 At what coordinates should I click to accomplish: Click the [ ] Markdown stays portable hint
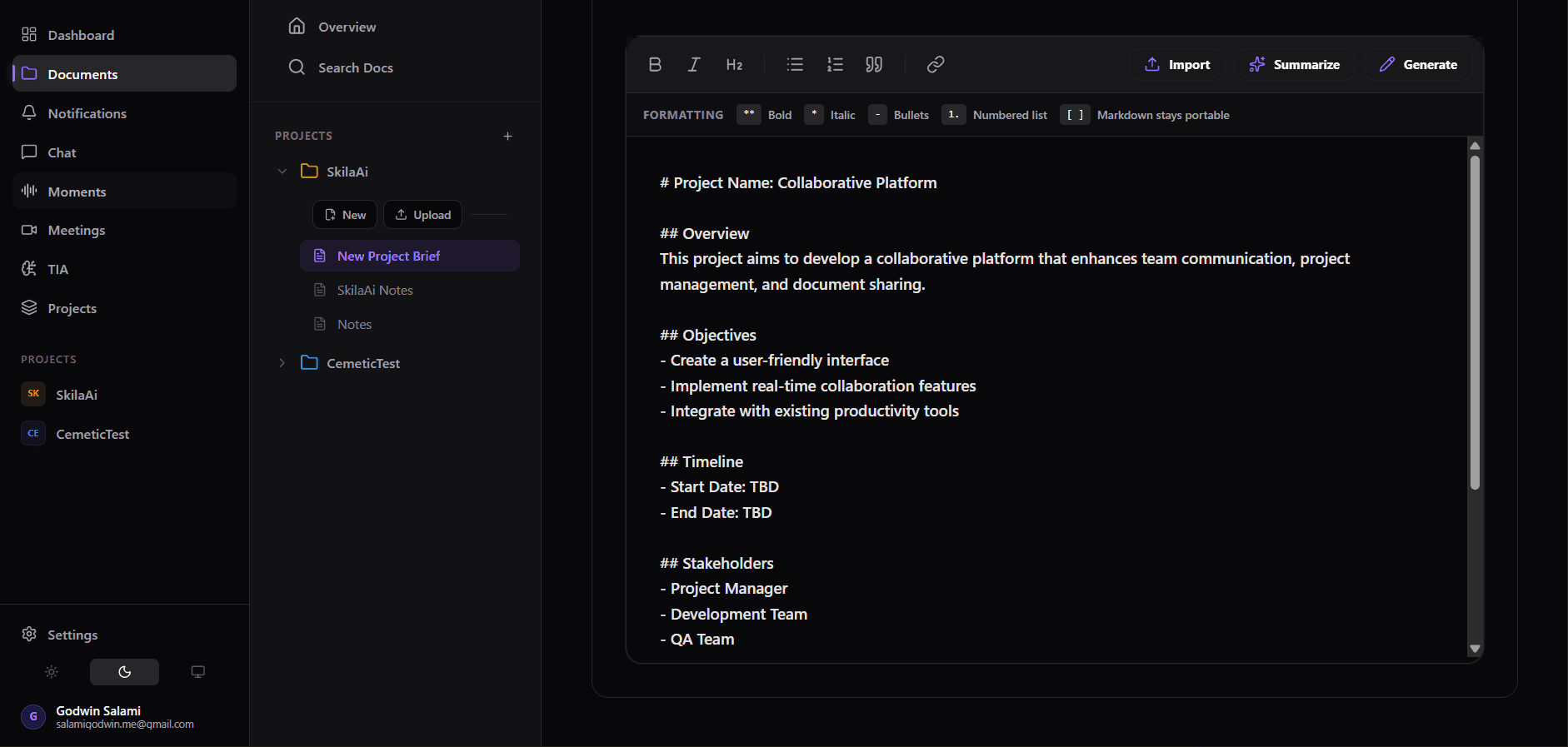point(1145,115)
